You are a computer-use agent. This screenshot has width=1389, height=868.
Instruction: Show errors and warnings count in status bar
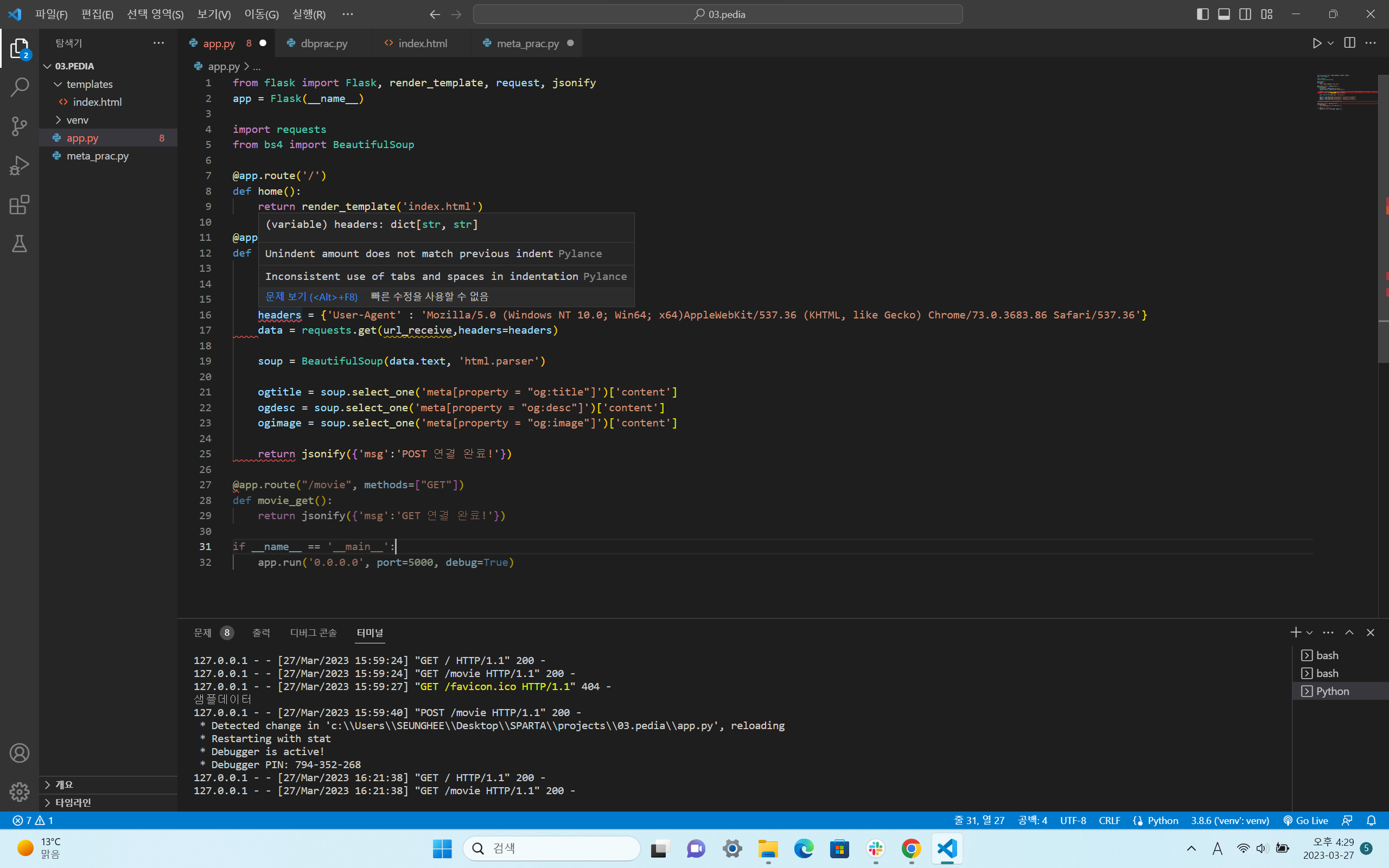33,820
